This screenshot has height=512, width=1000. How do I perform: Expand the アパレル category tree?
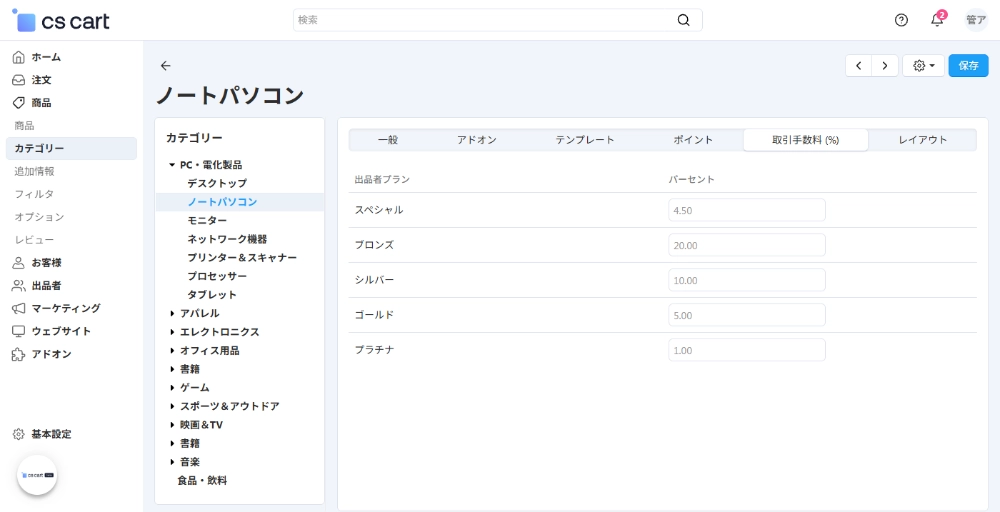[172, 314]
